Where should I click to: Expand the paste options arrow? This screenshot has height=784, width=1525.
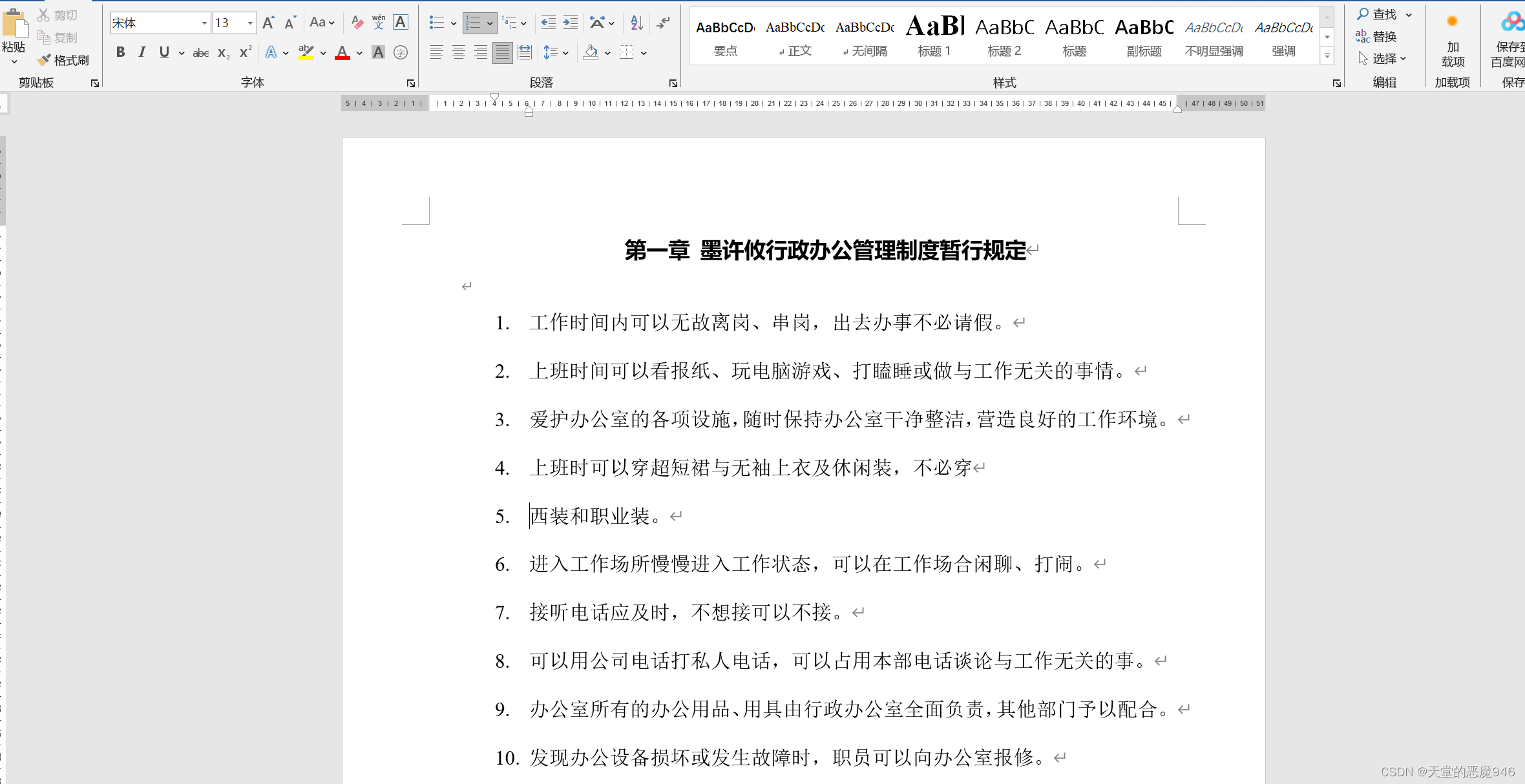[14, 62]
